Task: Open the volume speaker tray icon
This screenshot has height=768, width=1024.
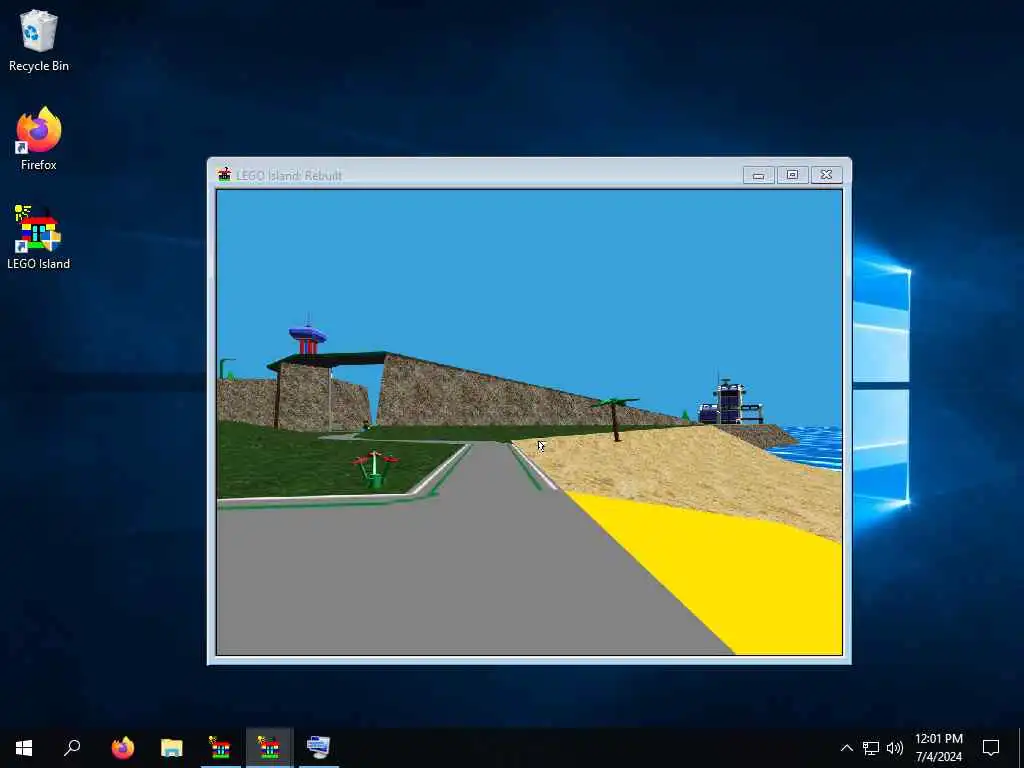Action: [895, 748]
